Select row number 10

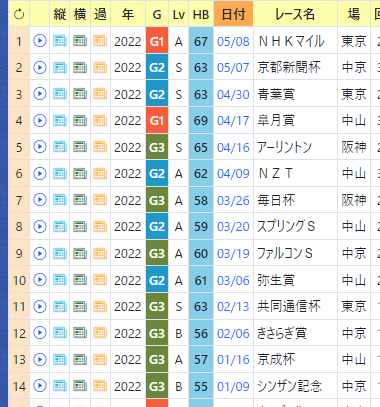click(x=19, y=280)
